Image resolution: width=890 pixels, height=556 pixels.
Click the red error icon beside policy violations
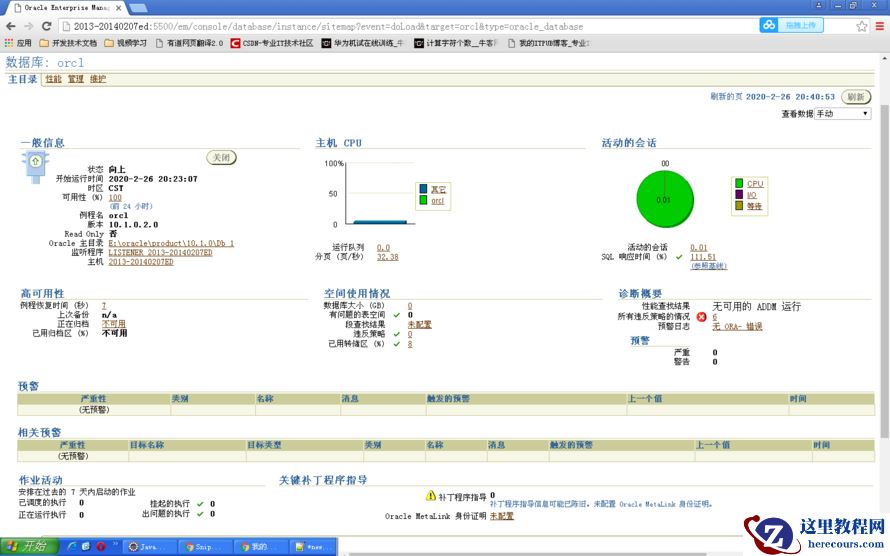point(702,317)
